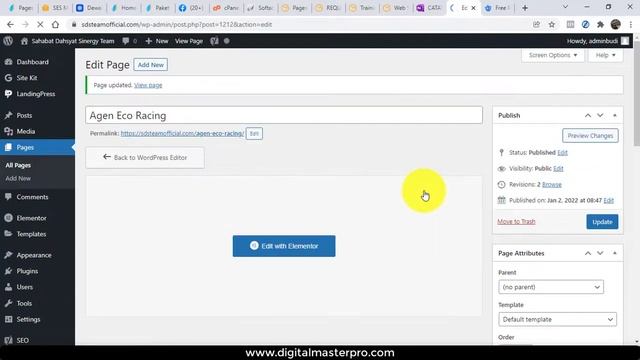This screenshot has height=360, width=640.
Task: Open Chrome profile avatar
Action: click(616, 24)
